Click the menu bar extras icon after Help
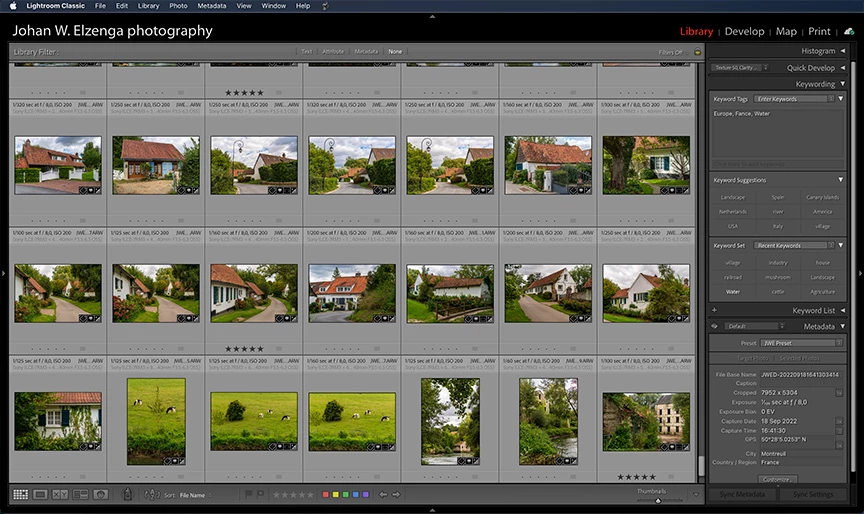Image resolution: width=864 pixels, height=514 pixels. tap(325, 6)
